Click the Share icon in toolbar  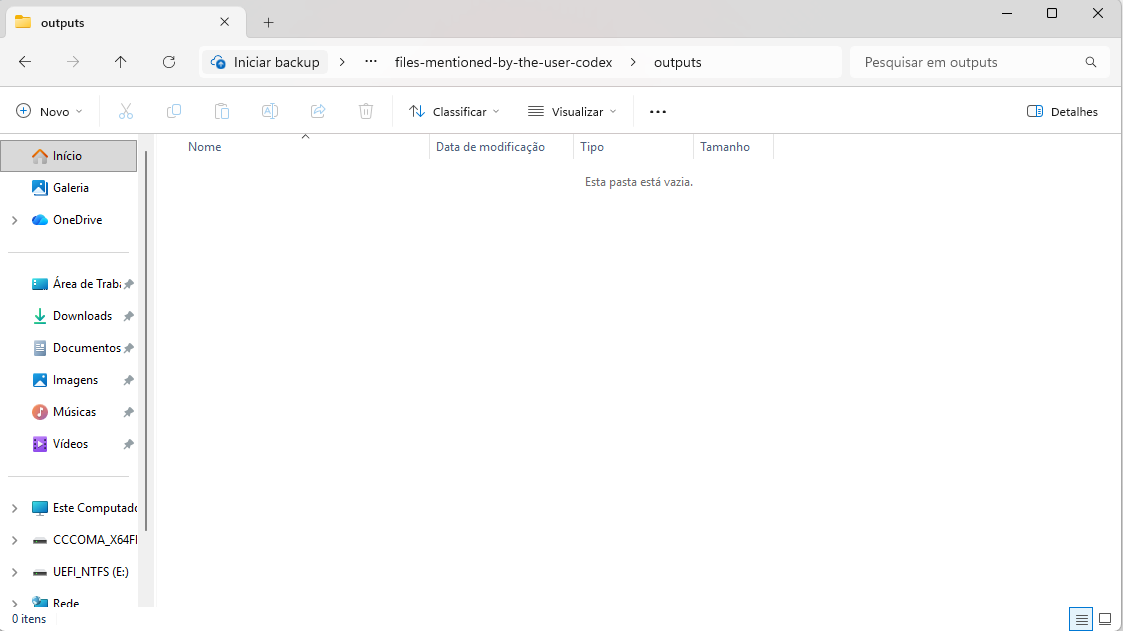tap(318, 111)
